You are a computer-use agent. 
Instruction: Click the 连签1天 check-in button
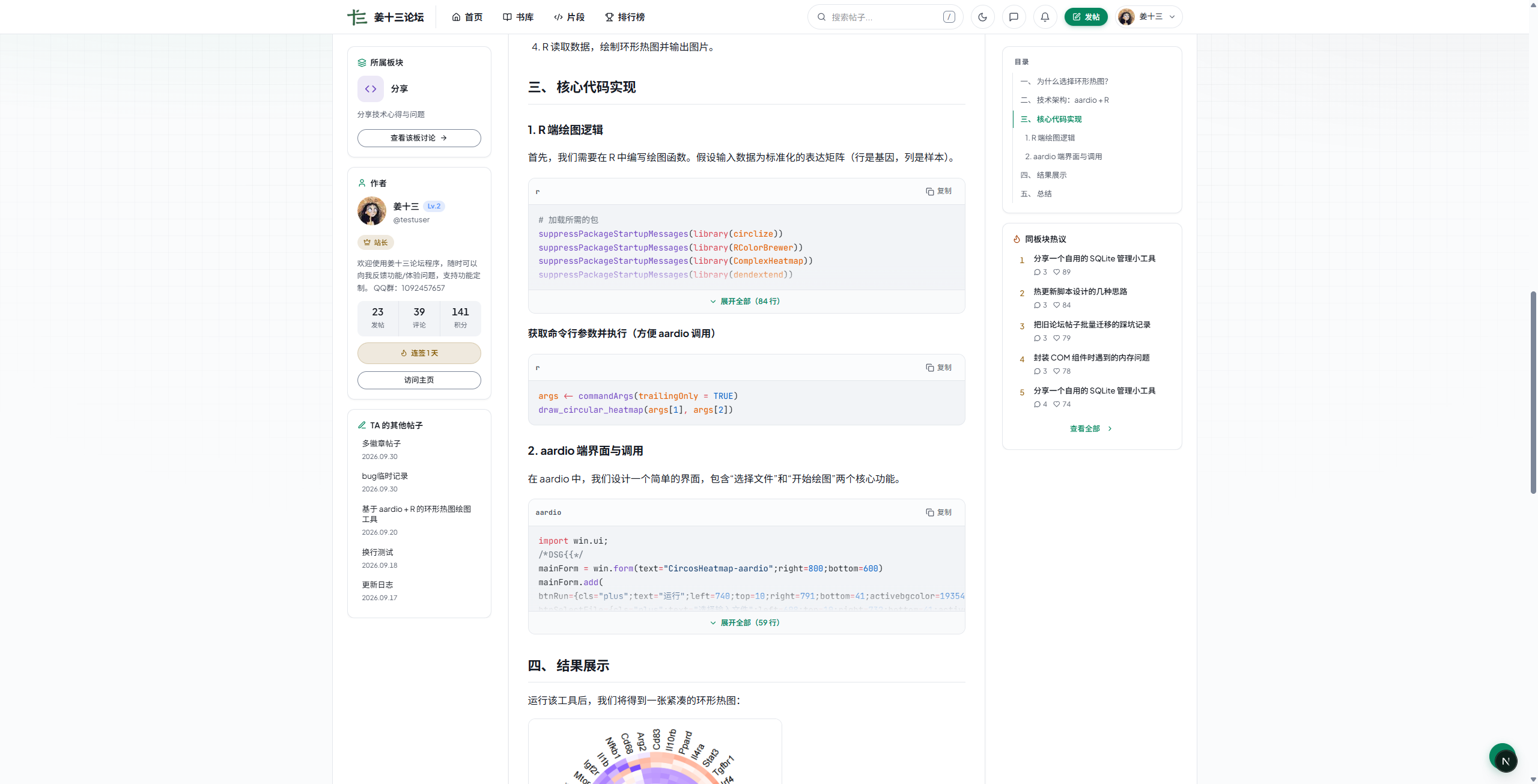[419, 353]
